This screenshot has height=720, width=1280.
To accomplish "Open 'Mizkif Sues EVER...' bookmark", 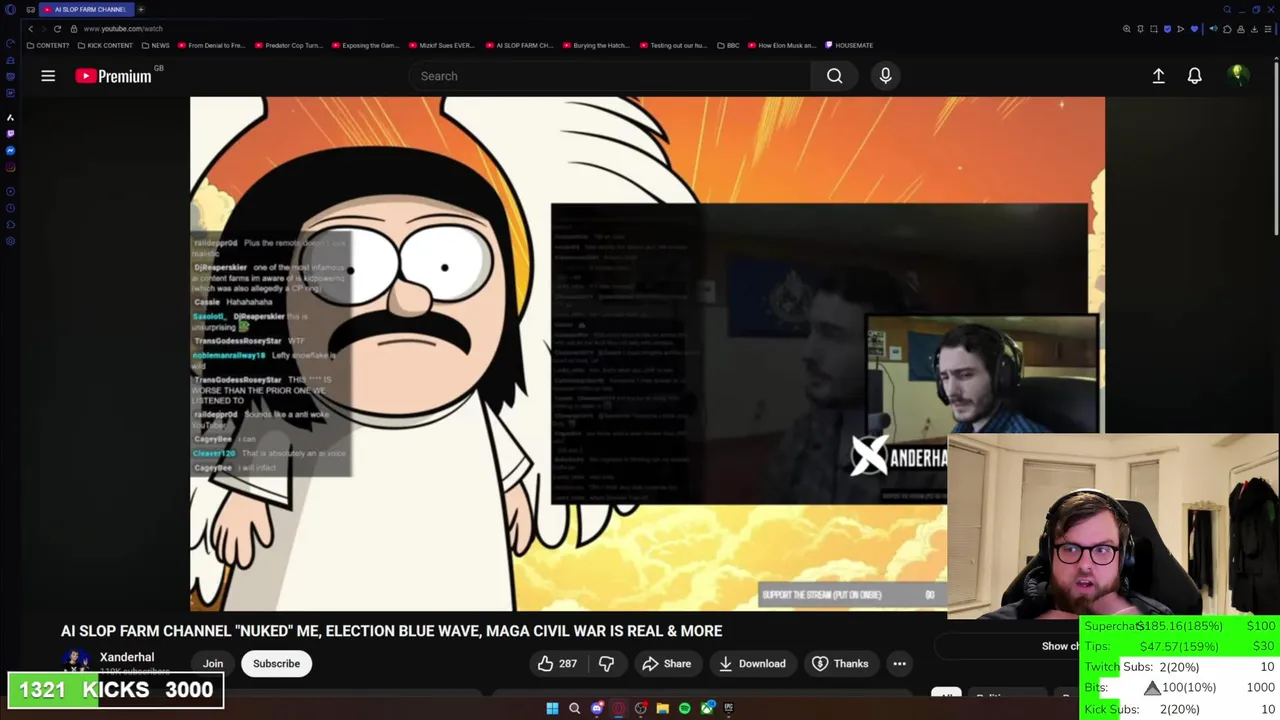I will click(x=442, y=45).
